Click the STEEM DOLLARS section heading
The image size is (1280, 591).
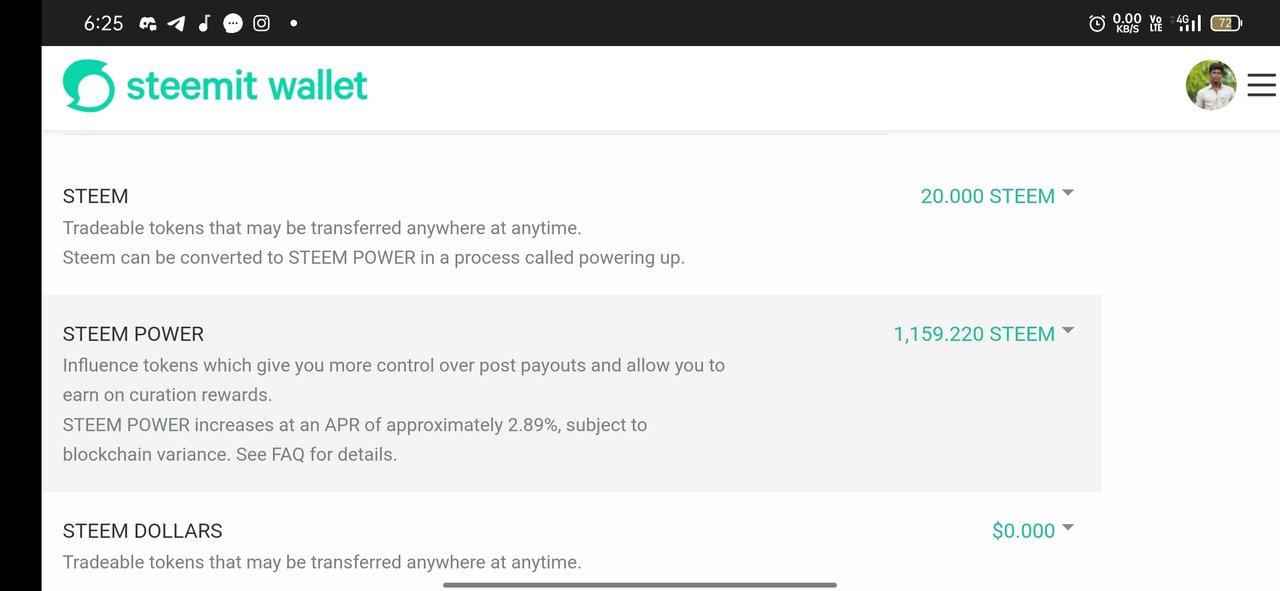[x=142, y=531]
